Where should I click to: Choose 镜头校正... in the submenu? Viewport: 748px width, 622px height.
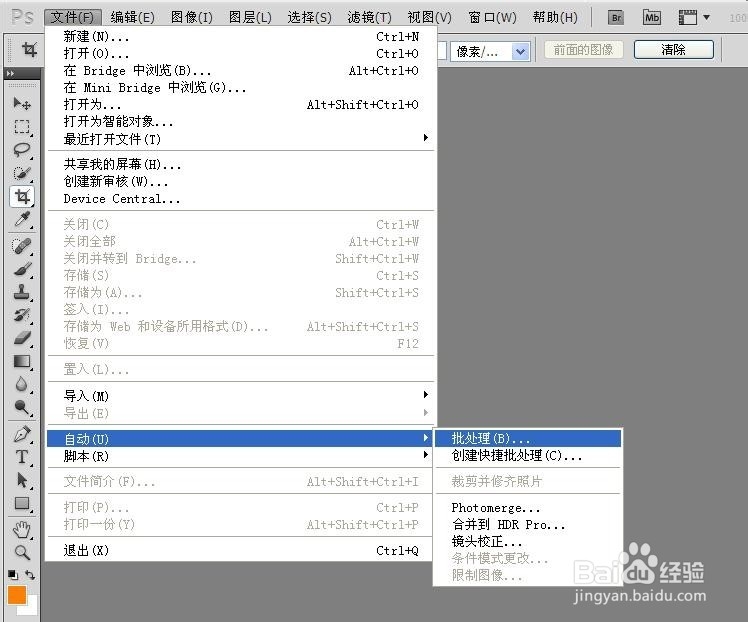point(528,541)
